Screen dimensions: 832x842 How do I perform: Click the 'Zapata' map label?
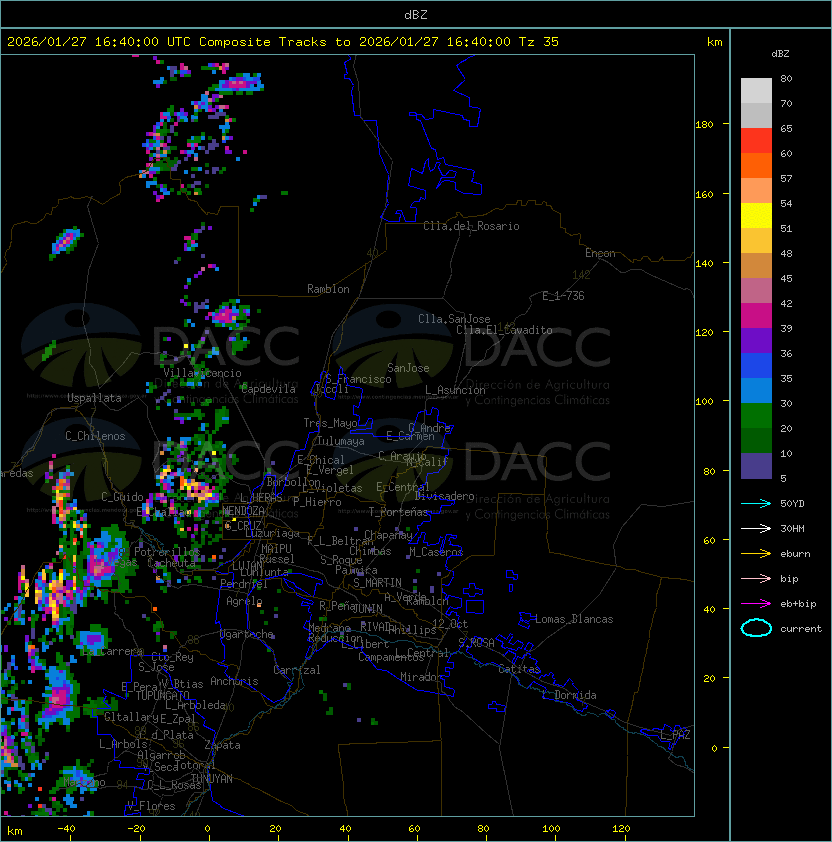222,745
